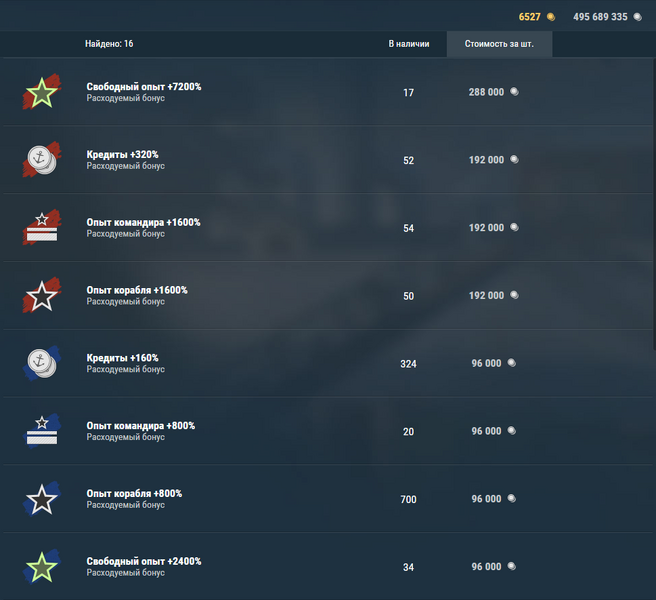
Task: Sort by the 'Стоимость за шт.' column
Action: click(x=499, y=44)
